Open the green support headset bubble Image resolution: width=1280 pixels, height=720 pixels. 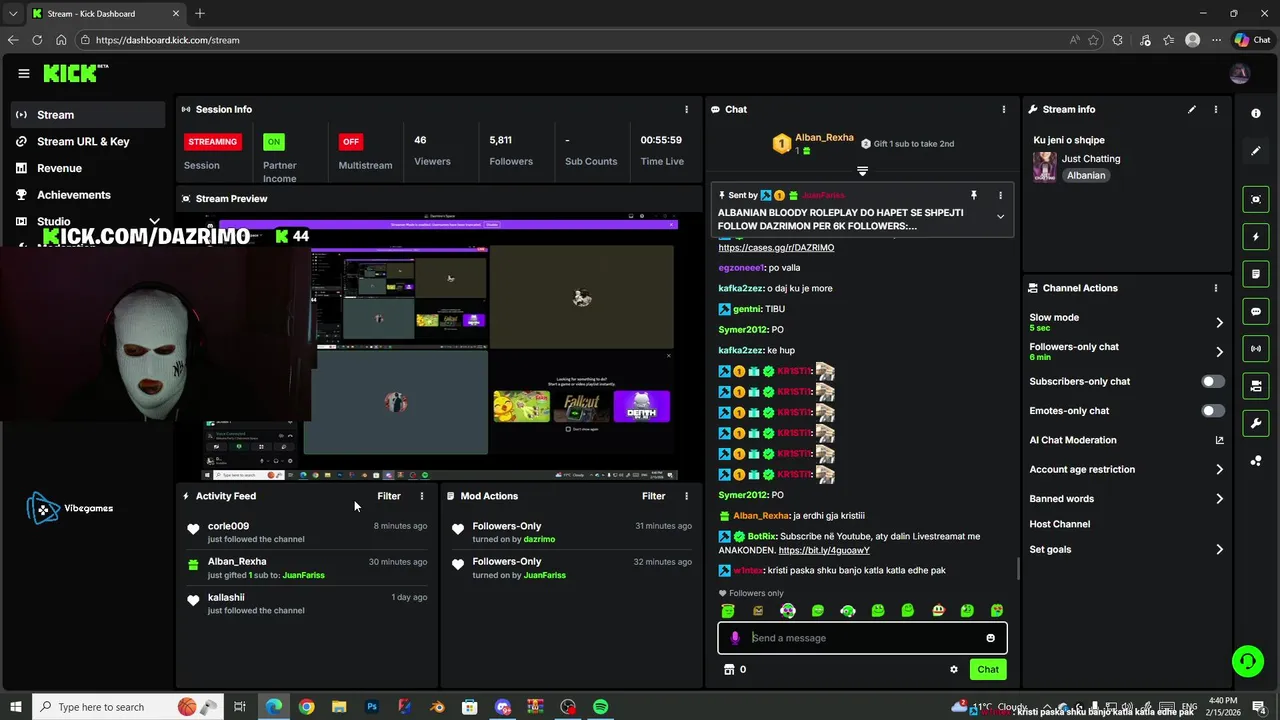[1247, 661]
